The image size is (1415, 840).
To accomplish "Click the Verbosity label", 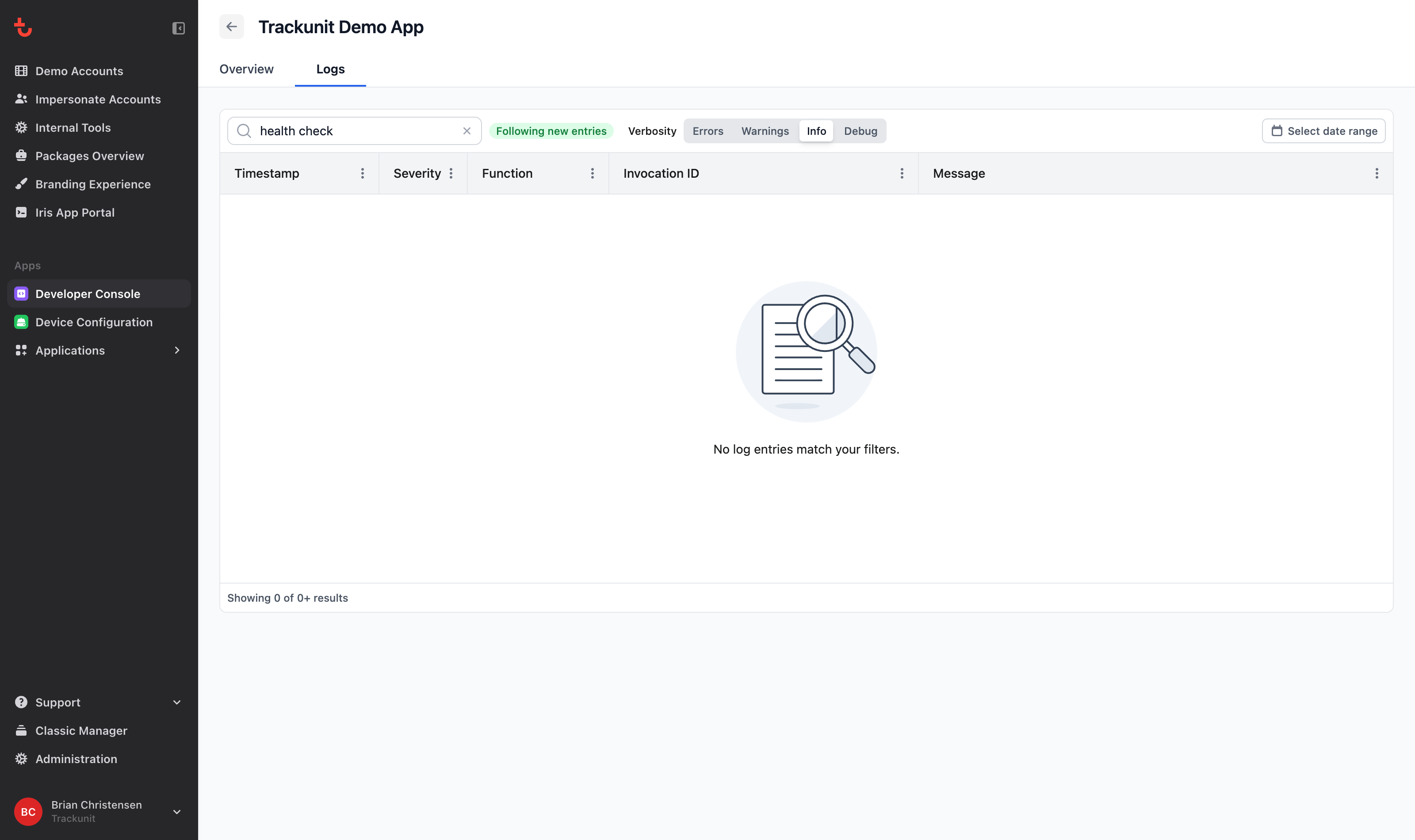I will [x=652, y=131].
